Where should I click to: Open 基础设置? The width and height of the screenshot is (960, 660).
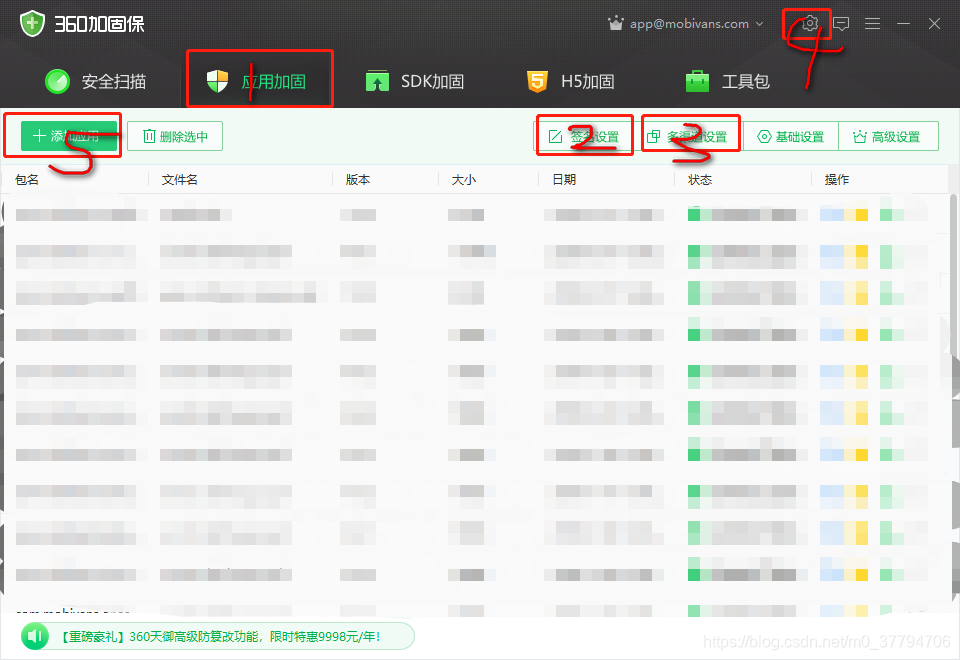790,137
